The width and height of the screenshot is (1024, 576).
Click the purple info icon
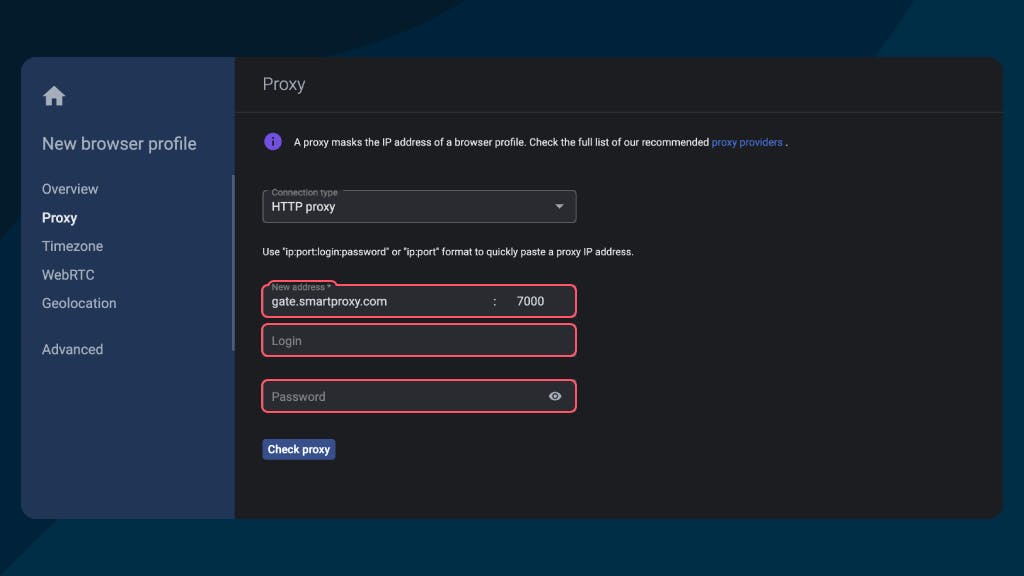click(273, 142)
